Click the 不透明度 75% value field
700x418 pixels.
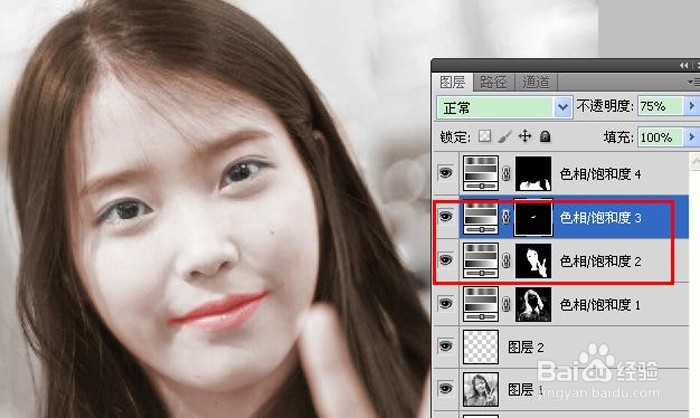[x=660, y=106]
